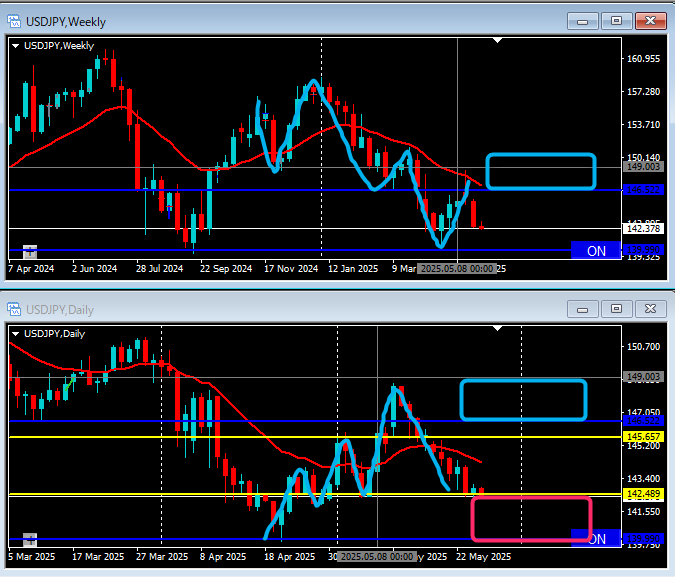The width and height of the screenshot is (675, 577).
Task: Select the blue 146.522 price label in Daily chart
Action: click(643, 421)
